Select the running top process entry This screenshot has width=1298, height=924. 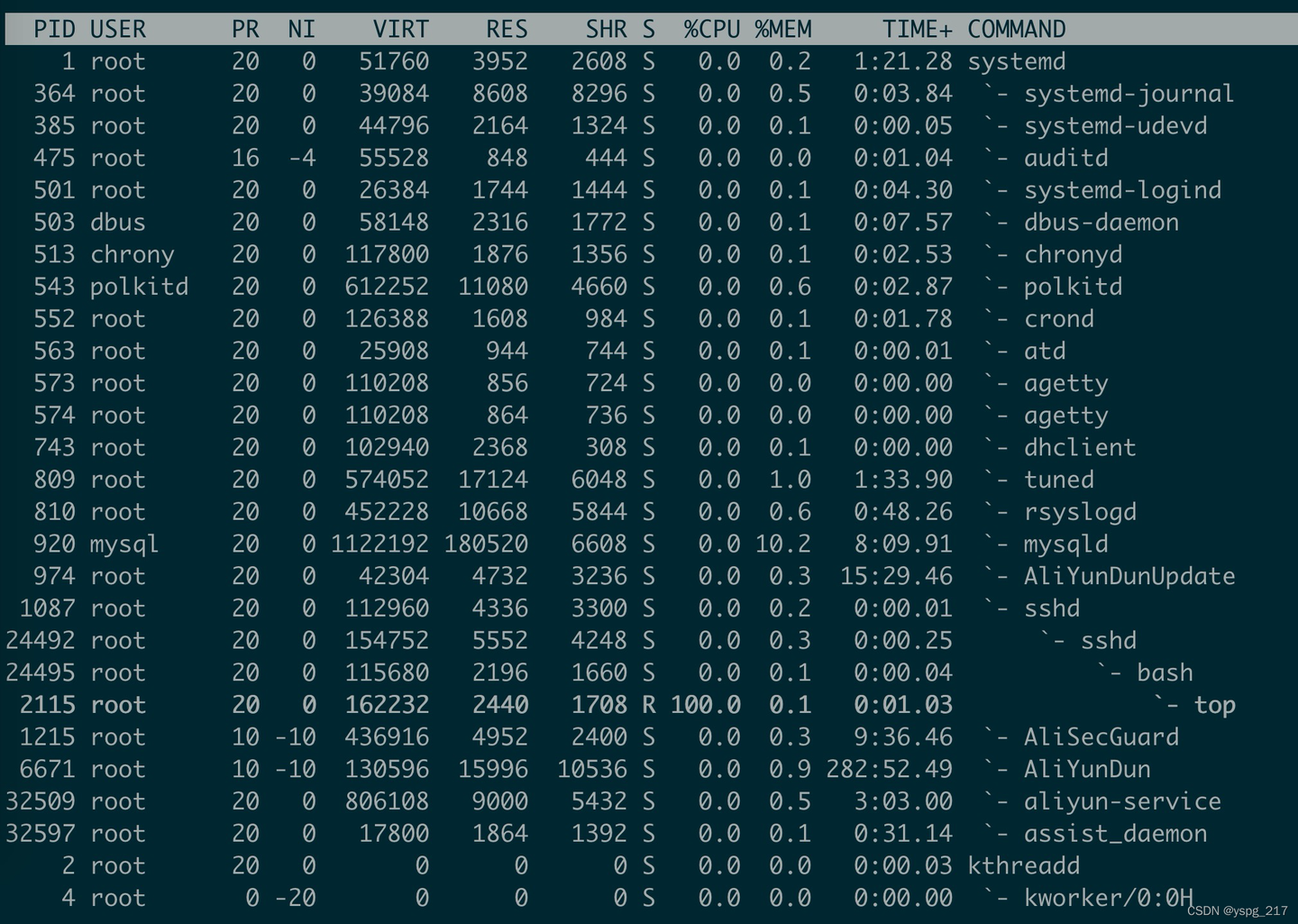coord(1213,705)
